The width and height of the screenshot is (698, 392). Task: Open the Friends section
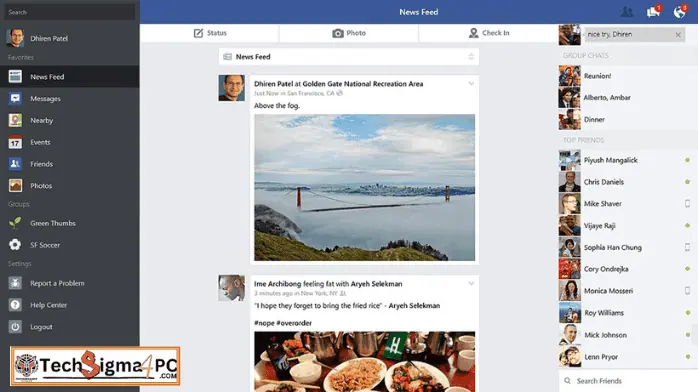click(69, 164)
